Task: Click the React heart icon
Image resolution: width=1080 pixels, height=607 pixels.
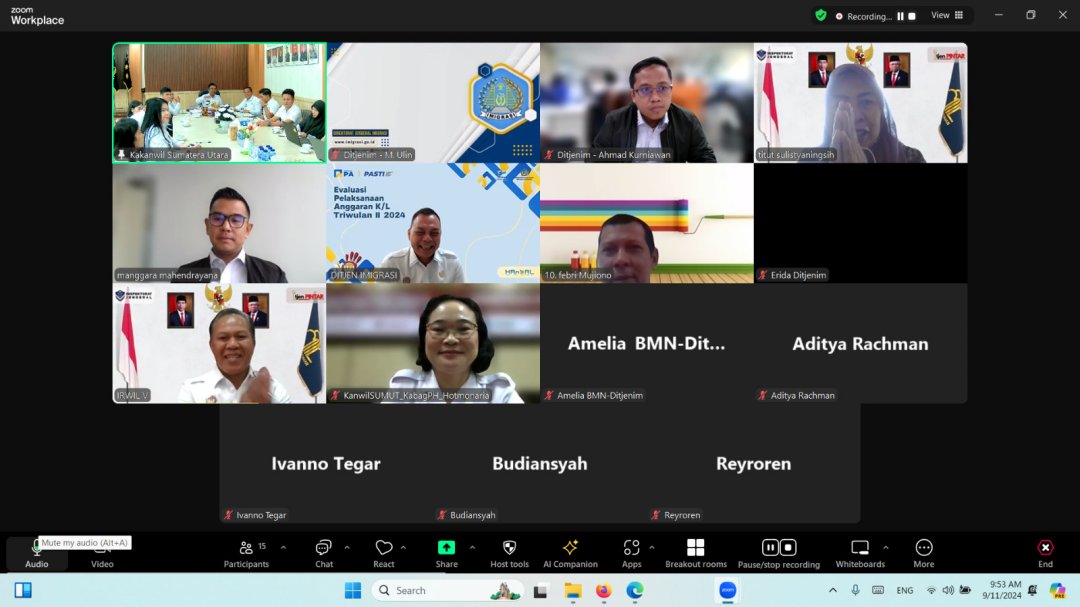Action: 384,551
